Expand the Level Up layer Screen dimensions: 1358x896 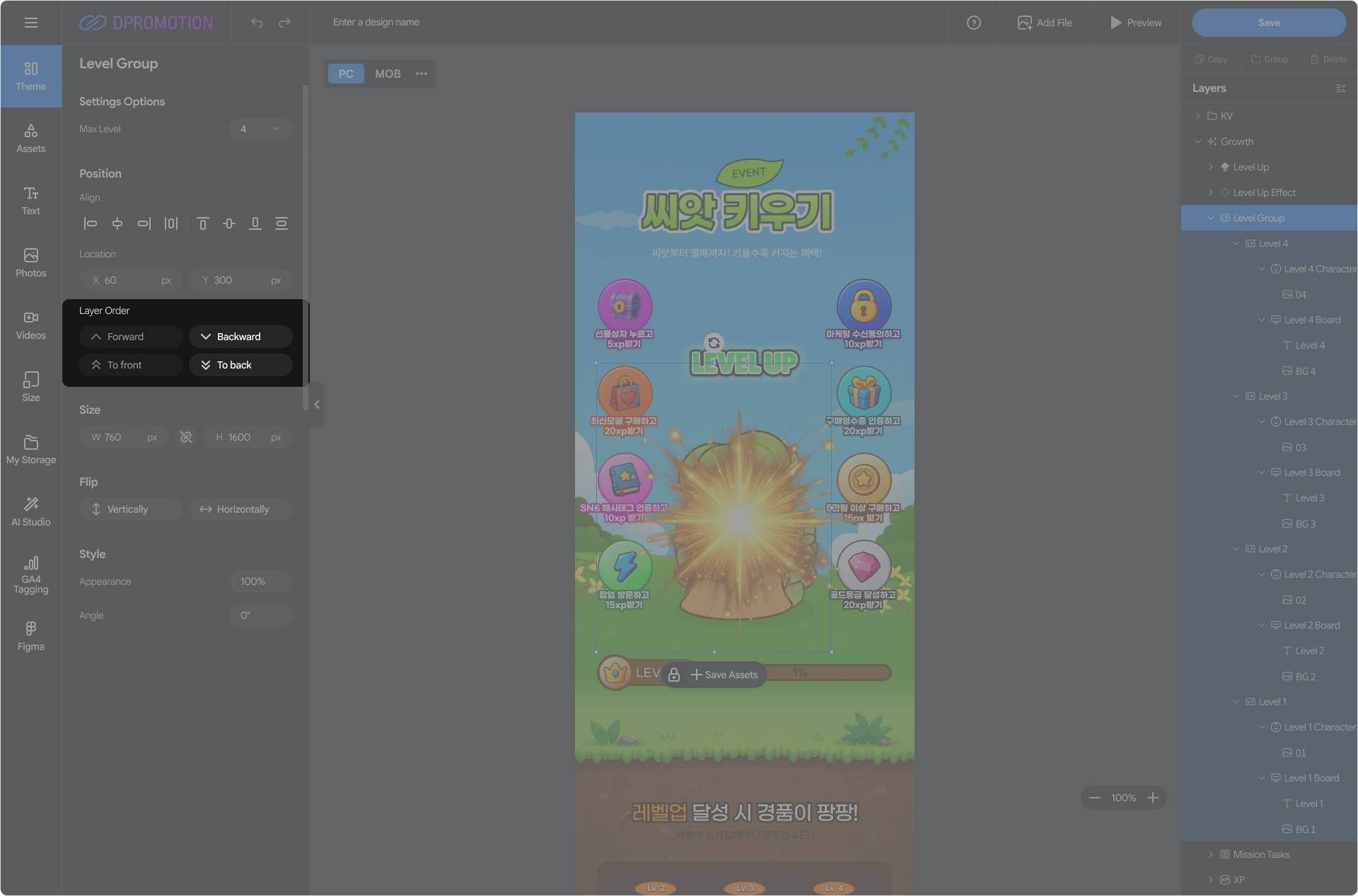1211,167
